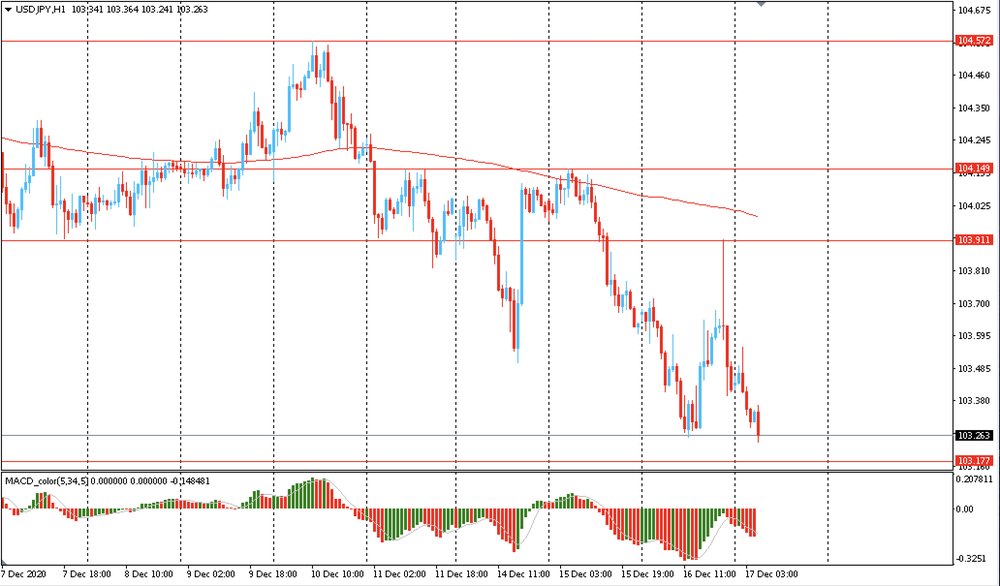Click the 15 Dec 19:00 time label

(x=647, y=574)
